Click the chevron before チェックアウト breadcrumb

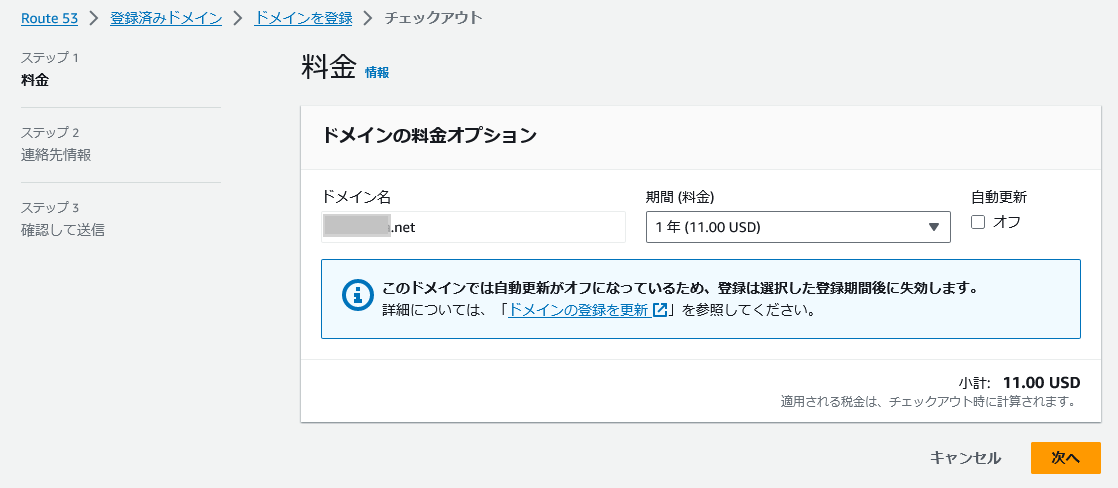(x=367, y=18)
